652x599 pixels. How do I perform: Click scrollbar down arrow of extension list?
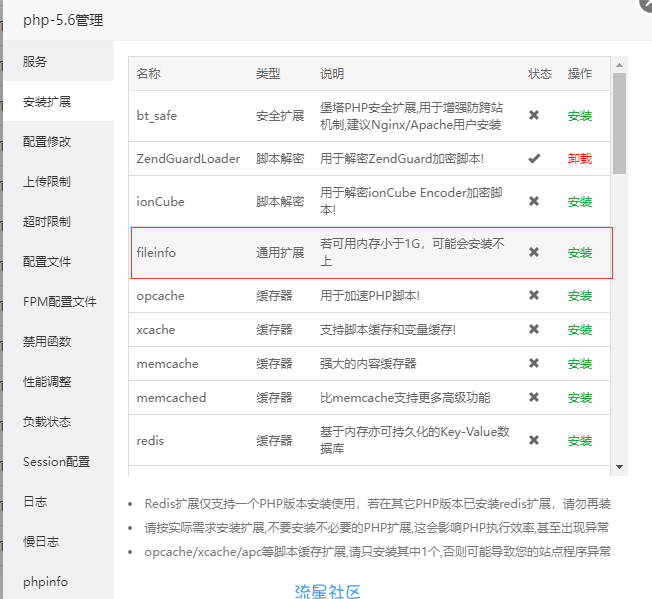[x=619, y=467]
